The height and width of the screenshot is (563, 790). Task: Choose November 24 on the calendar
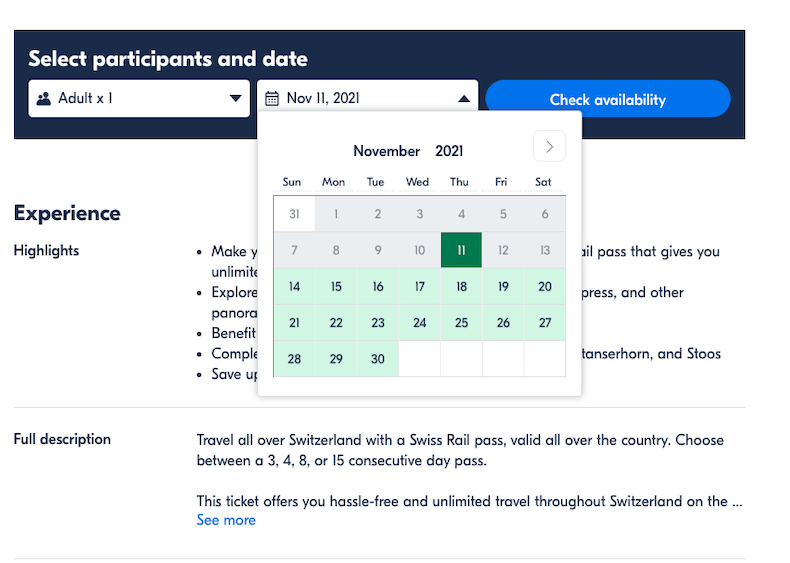pos(419,322)
